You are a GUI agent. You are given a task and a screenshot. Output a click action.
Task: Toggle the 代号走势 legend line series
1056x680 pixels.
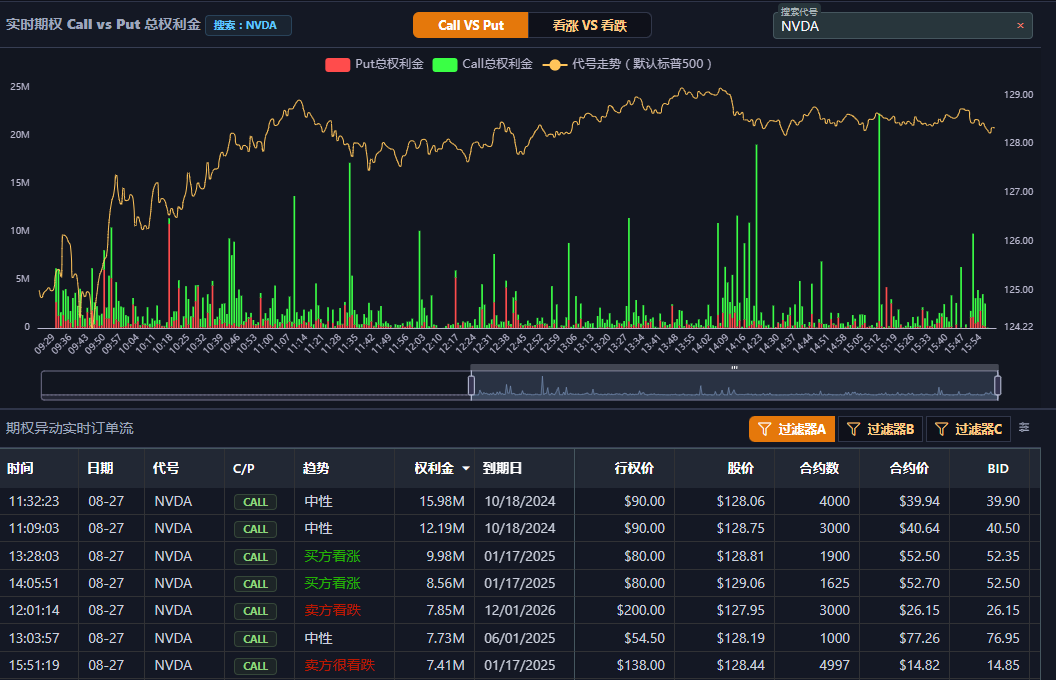click(x=627, y=64)
